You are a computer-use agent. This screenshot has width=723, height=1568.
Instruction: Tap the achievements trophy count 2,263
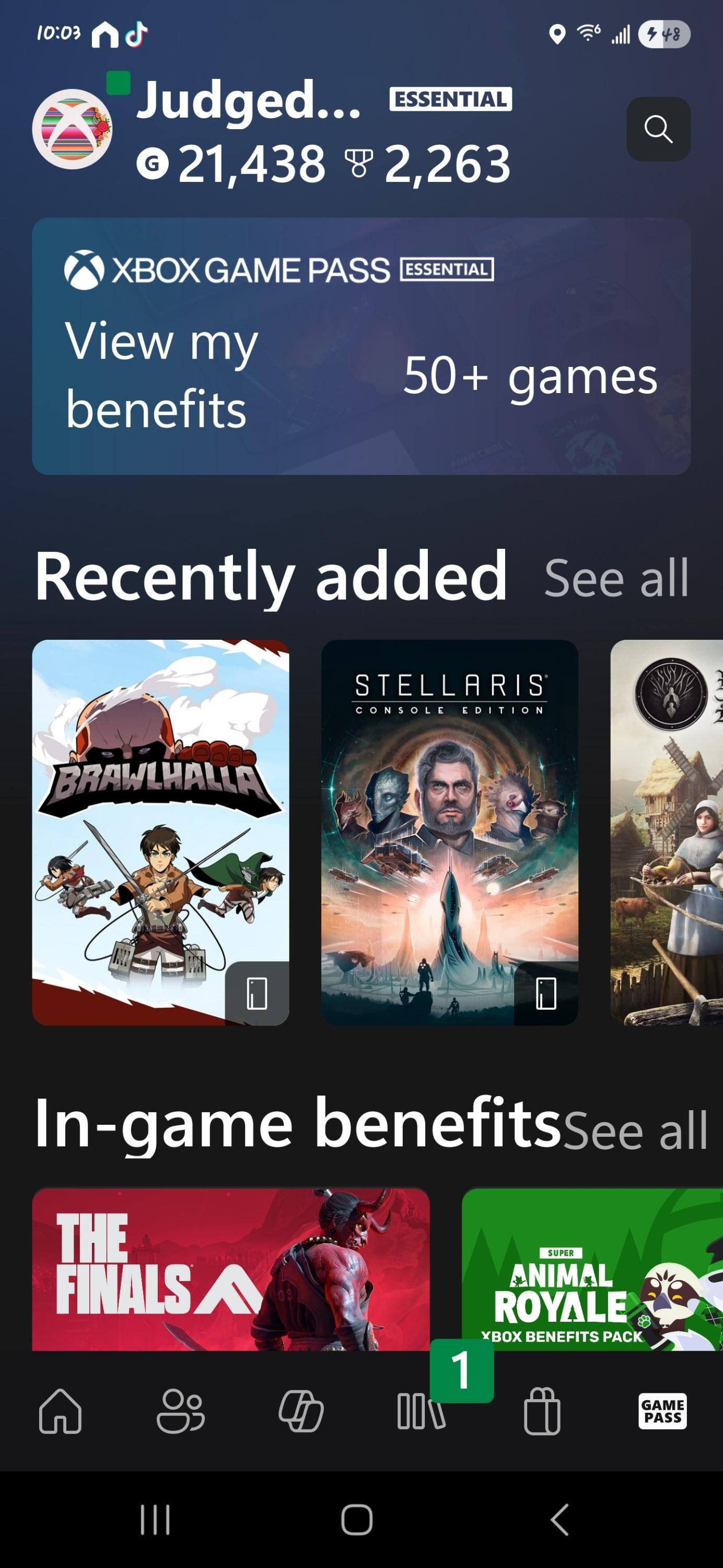447,163
